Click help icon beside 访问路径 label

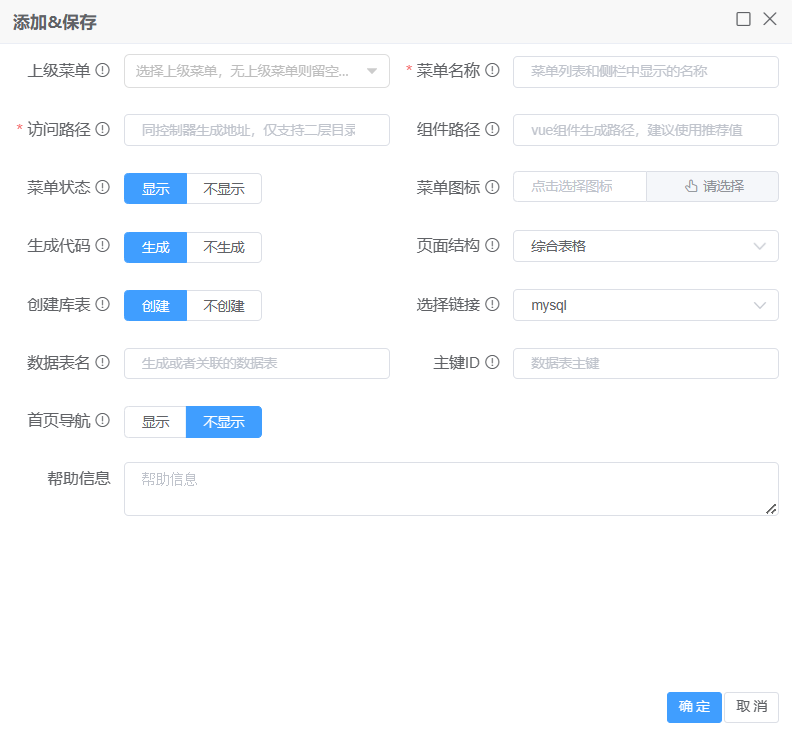coord(102,129)
